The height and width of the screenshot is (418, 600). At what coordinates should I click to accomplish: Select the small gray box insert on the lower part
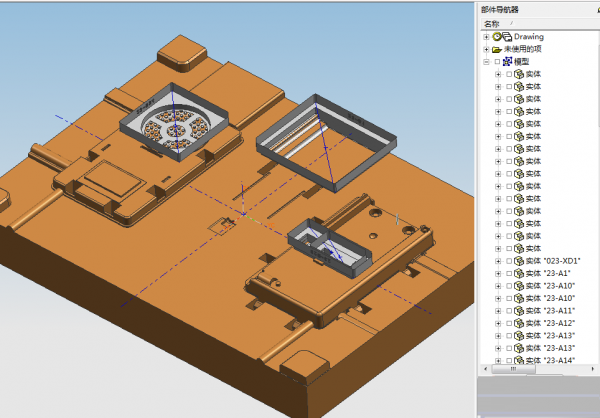coord(329,248)
